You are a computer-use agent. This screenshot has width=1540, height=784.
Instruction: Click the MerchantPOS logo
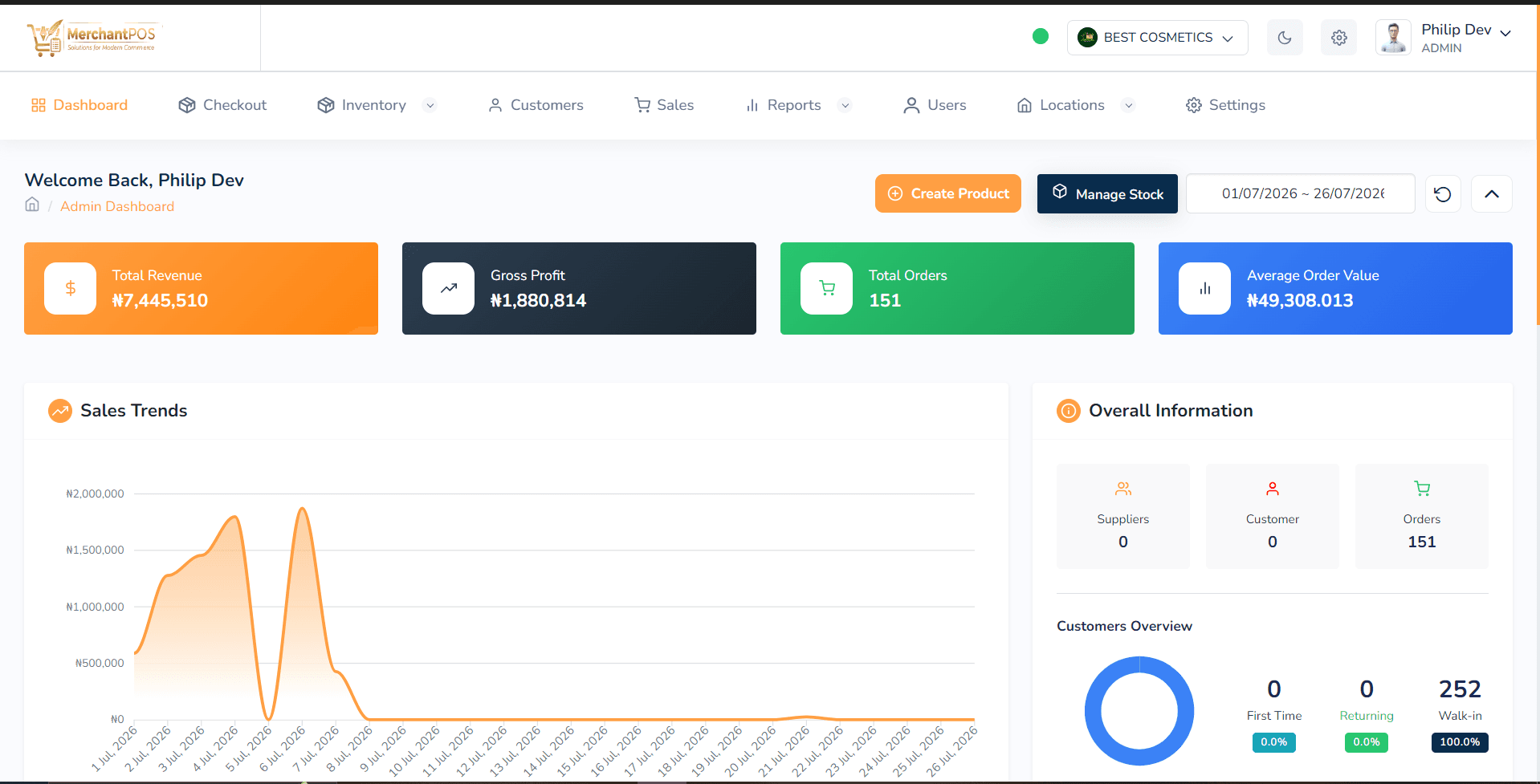(x=93, y=38)
